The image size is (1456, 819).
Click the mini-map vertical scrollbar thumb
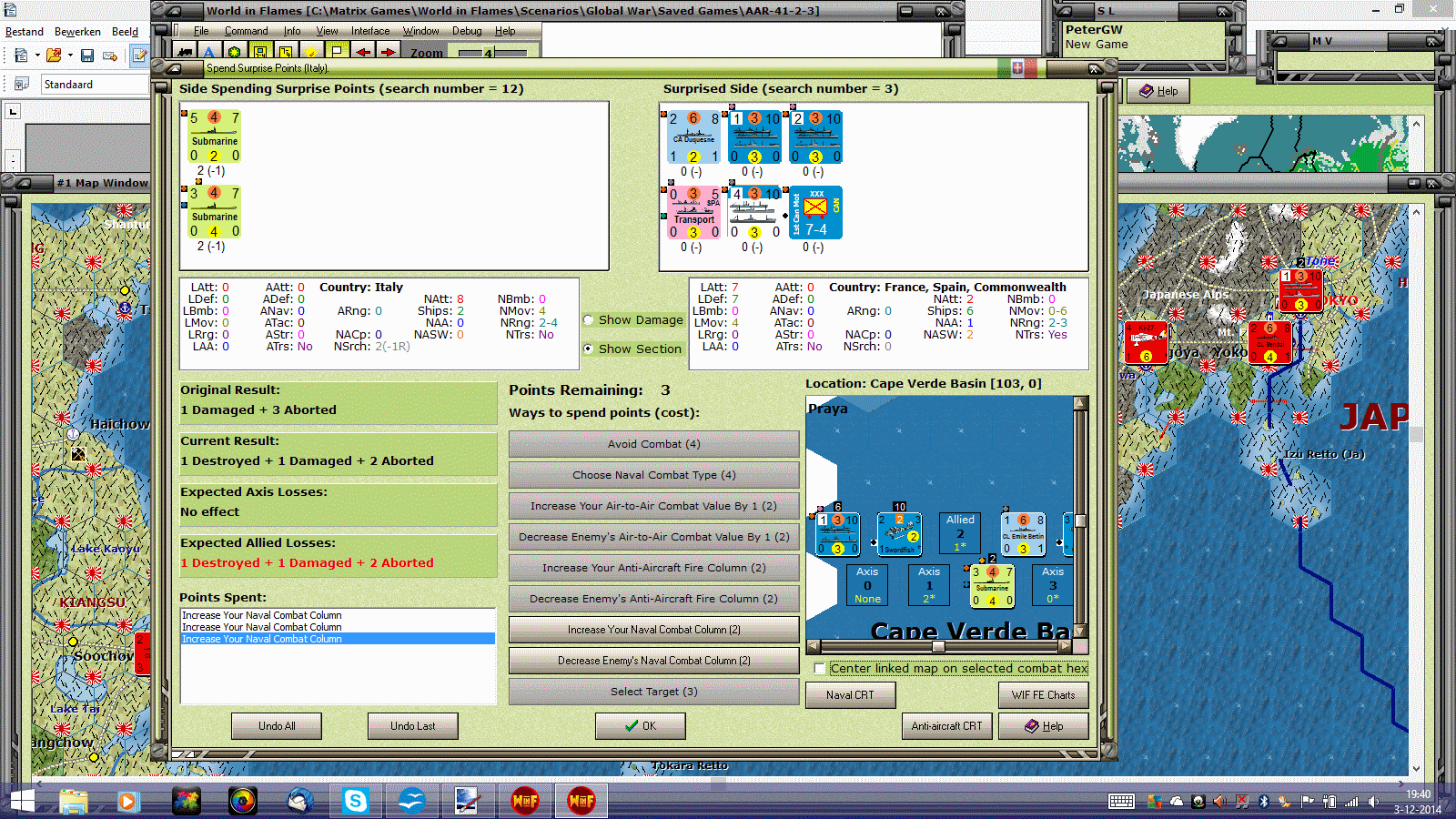pos(1081,521)
